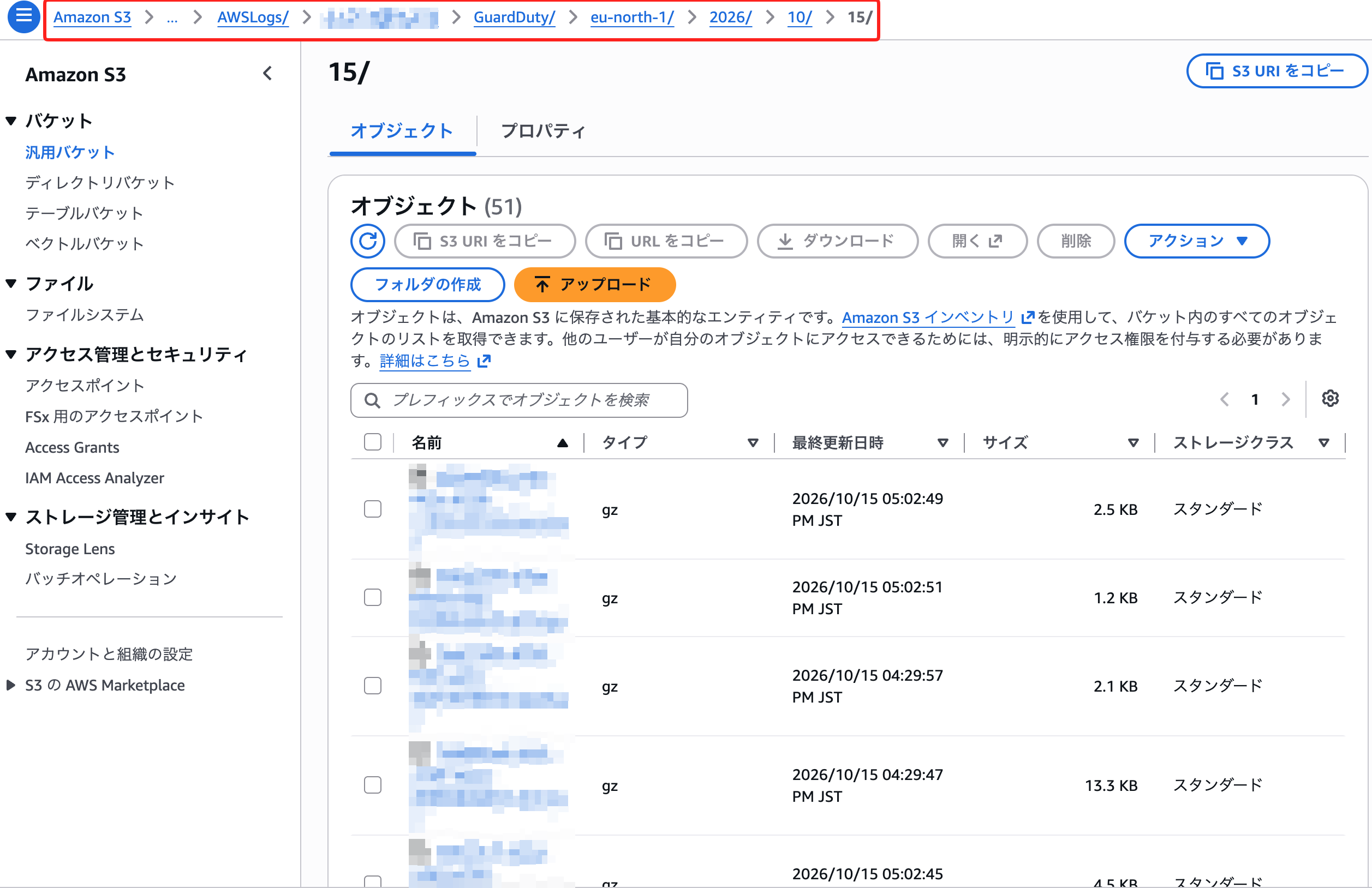Focus the prefix object search field
Viewport: 1372px width, 888px height.
(x=519, y=400)
